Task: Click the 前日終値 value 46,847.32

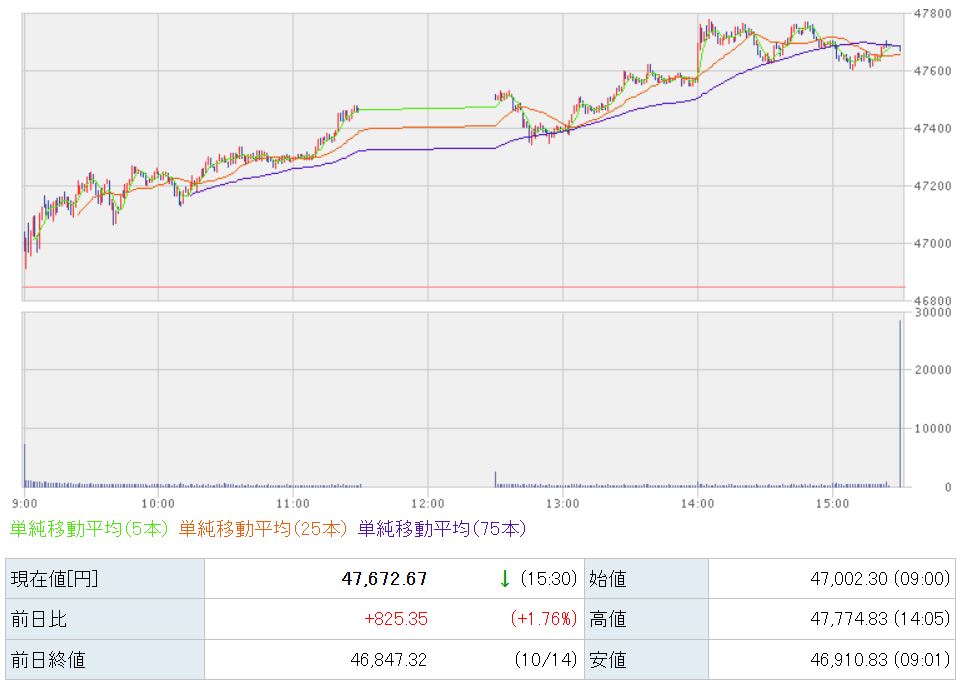Action: (387, 660)
